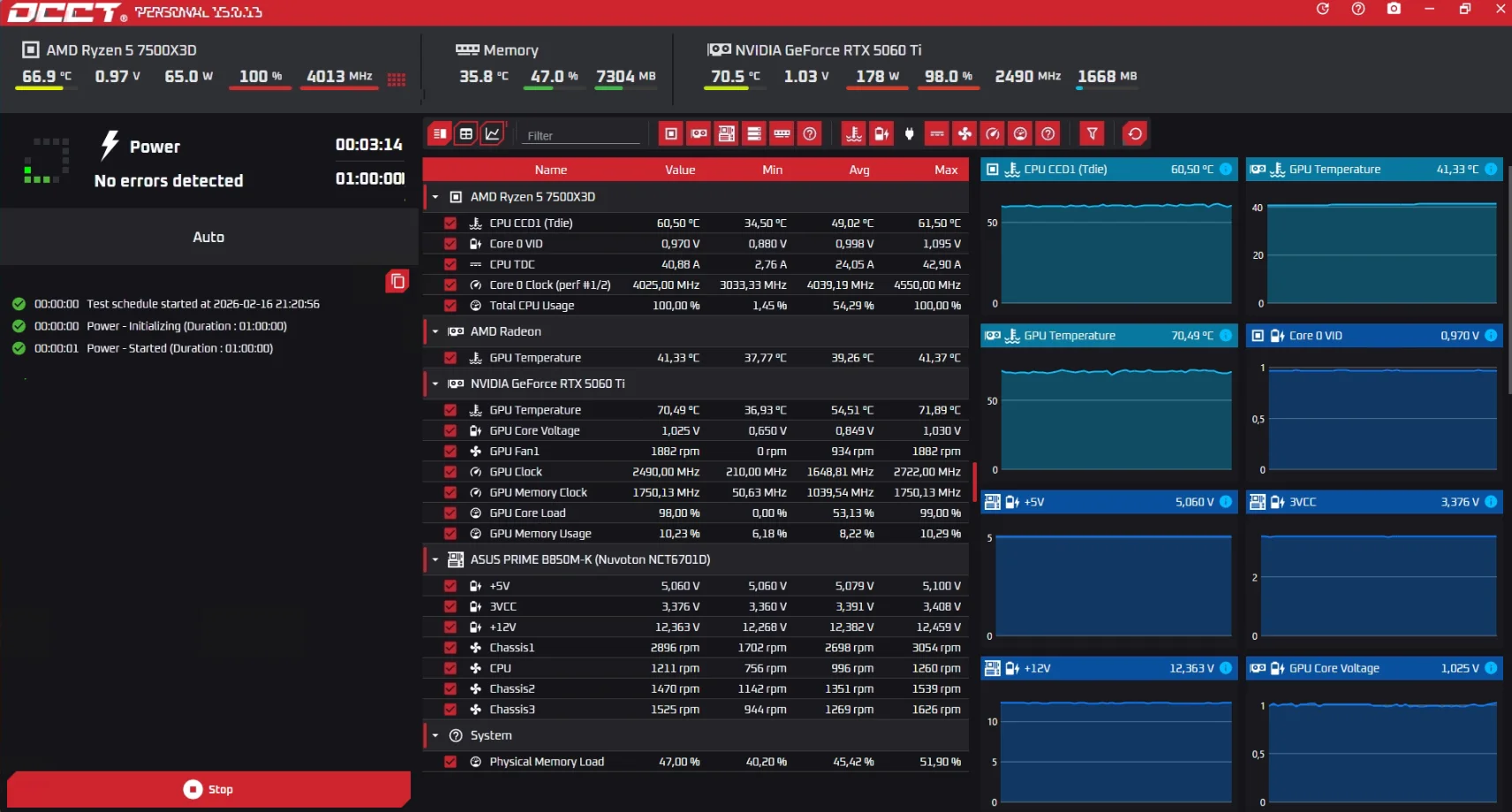Toggle the clock frequency sensor type icon
Screen dimensions: 1512x812
[993, 133]
